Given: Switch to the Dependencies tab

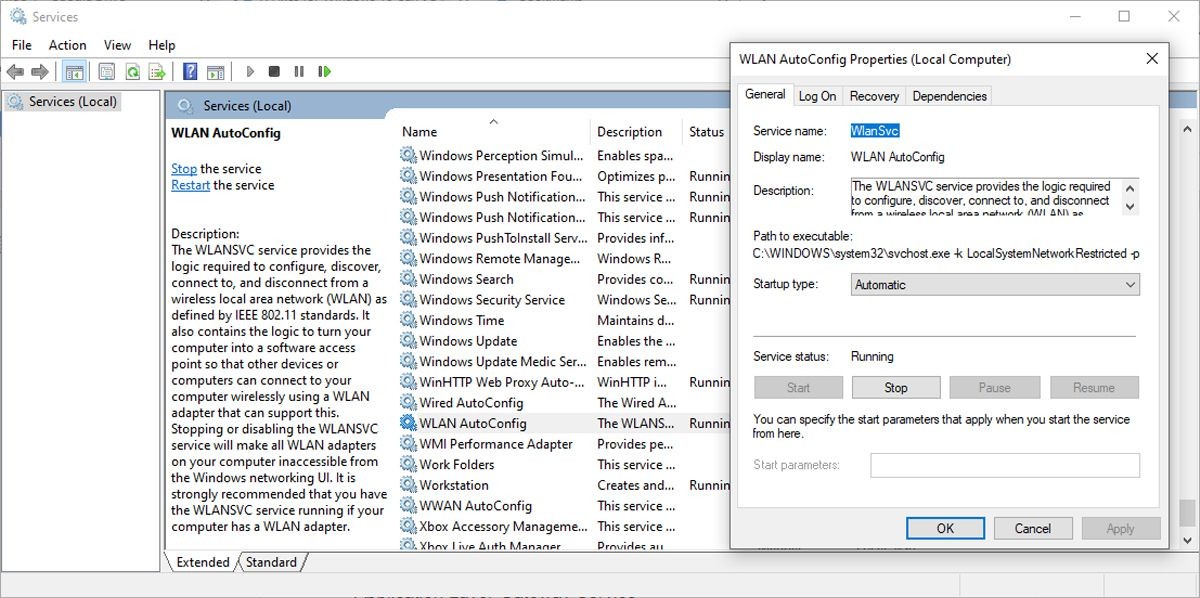Looking at the screenshot, I should [x=950, y=96].
